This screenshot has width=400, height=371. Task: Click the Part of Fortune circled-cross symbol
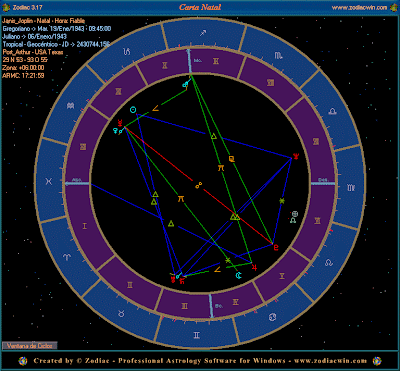[295, 214]
